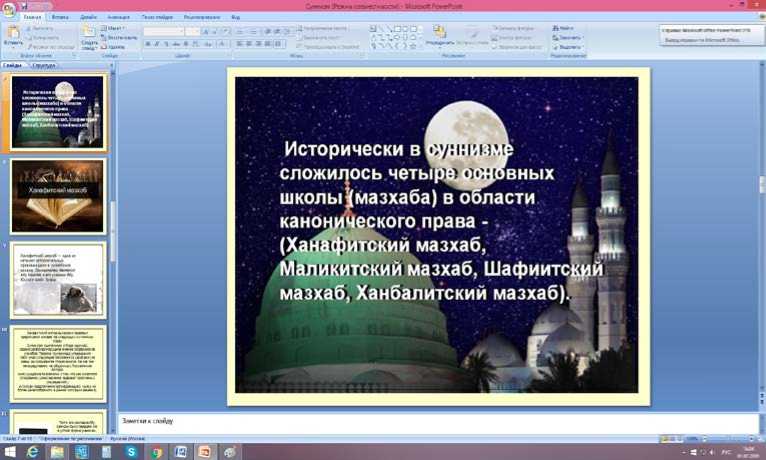The height and width of the screenshot is (460, 766).
Task: Open Text Direction (Направление текста) dropdown
Action: point(322,28)
